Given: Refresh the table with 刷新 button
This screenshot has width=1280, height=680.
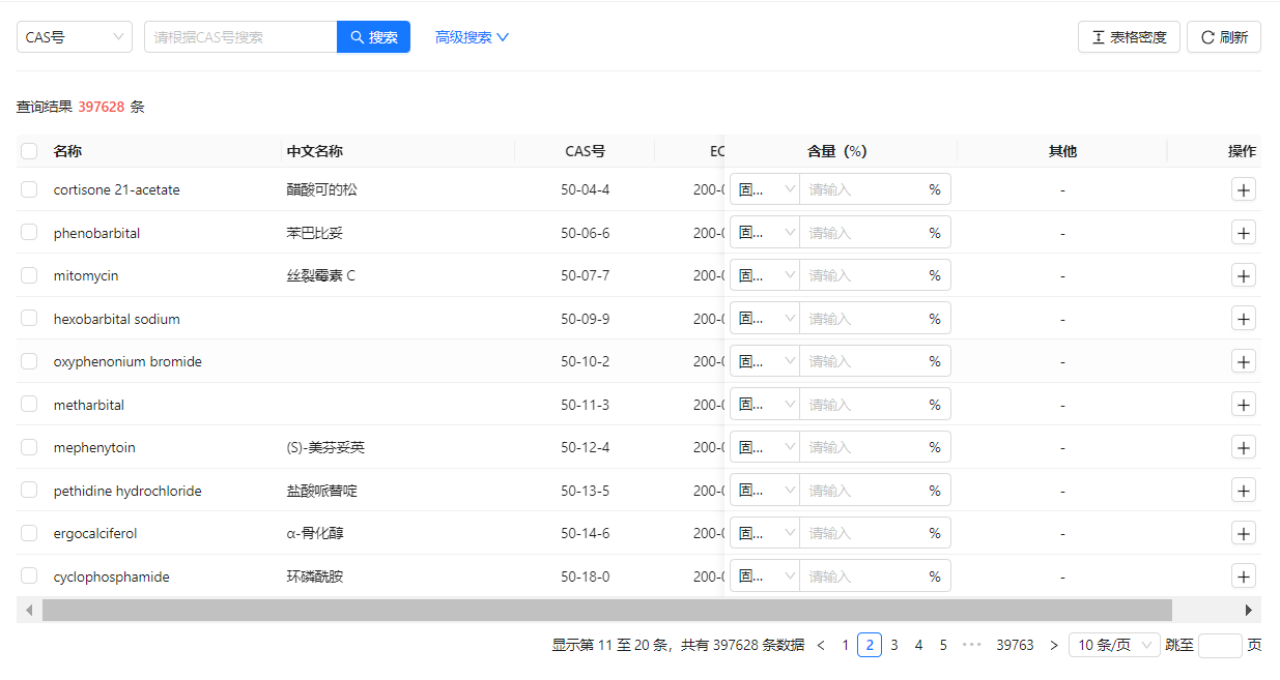Looking at the screenshot, I should 1223,37.
